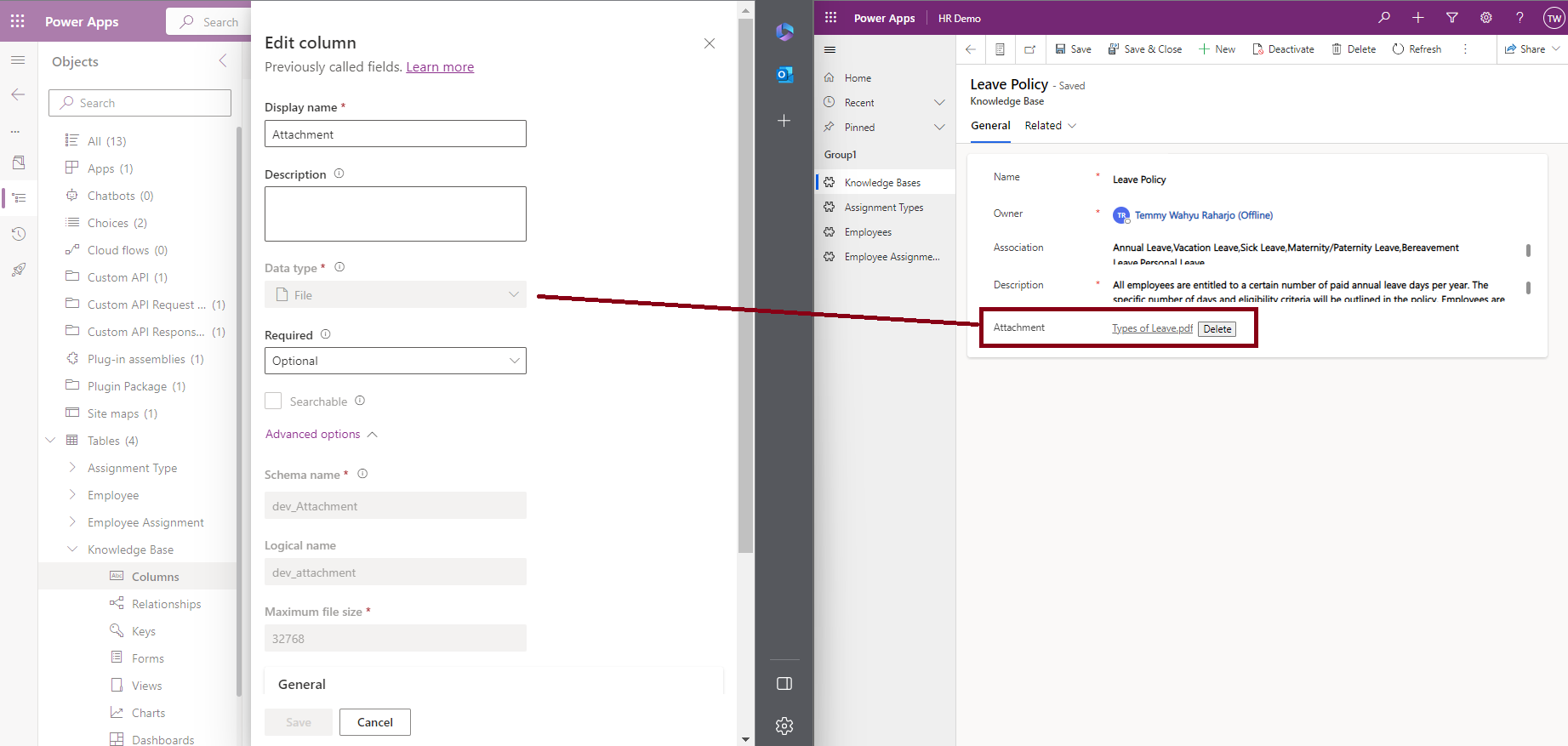Click the back arrow in left rail
Screen dimensions: 1568x746
tap(18, 94)
